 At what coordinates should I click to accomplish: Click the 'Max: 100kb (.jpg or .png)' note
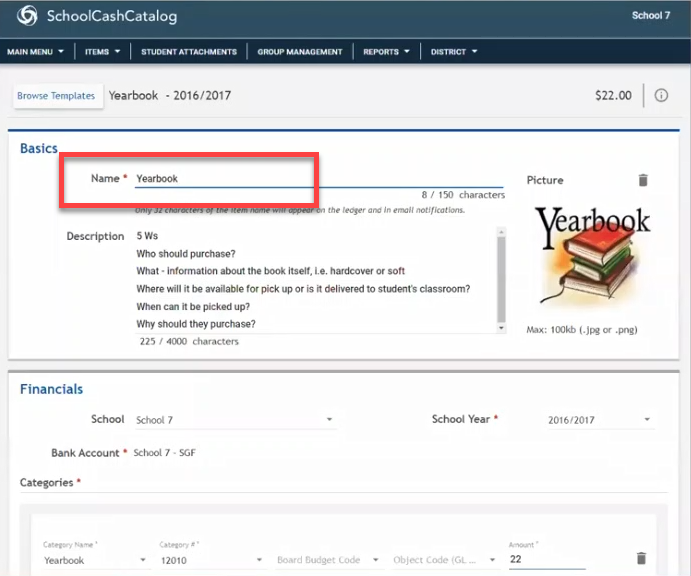[582, 330]
